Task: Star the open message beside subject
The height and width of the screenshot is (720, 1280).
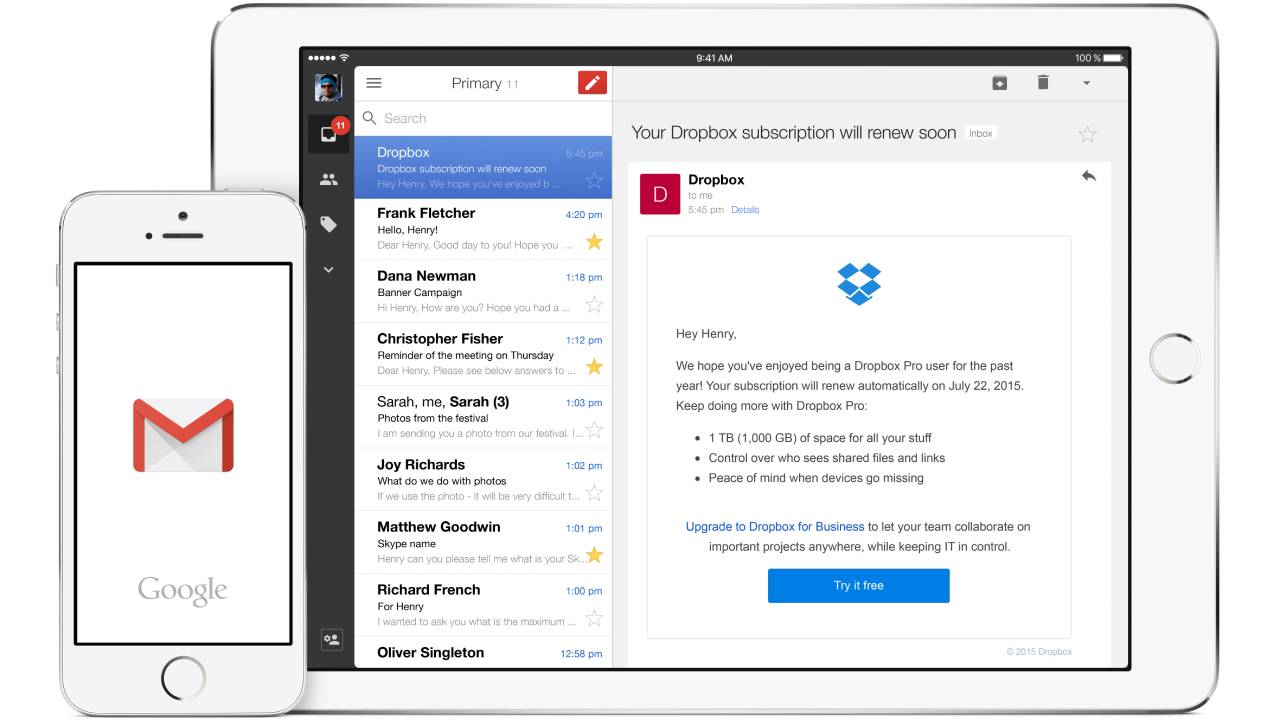Action: (1088, 134)
